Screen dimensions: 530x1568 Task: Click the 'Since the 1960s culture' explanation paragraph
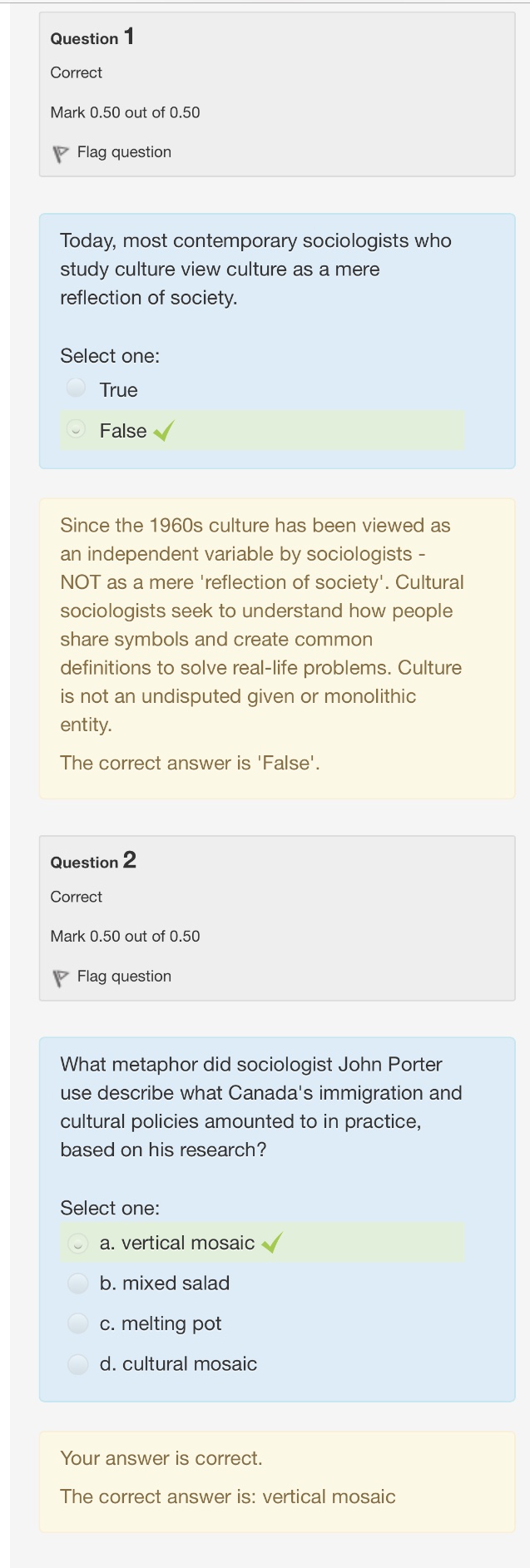pos(262,625)
